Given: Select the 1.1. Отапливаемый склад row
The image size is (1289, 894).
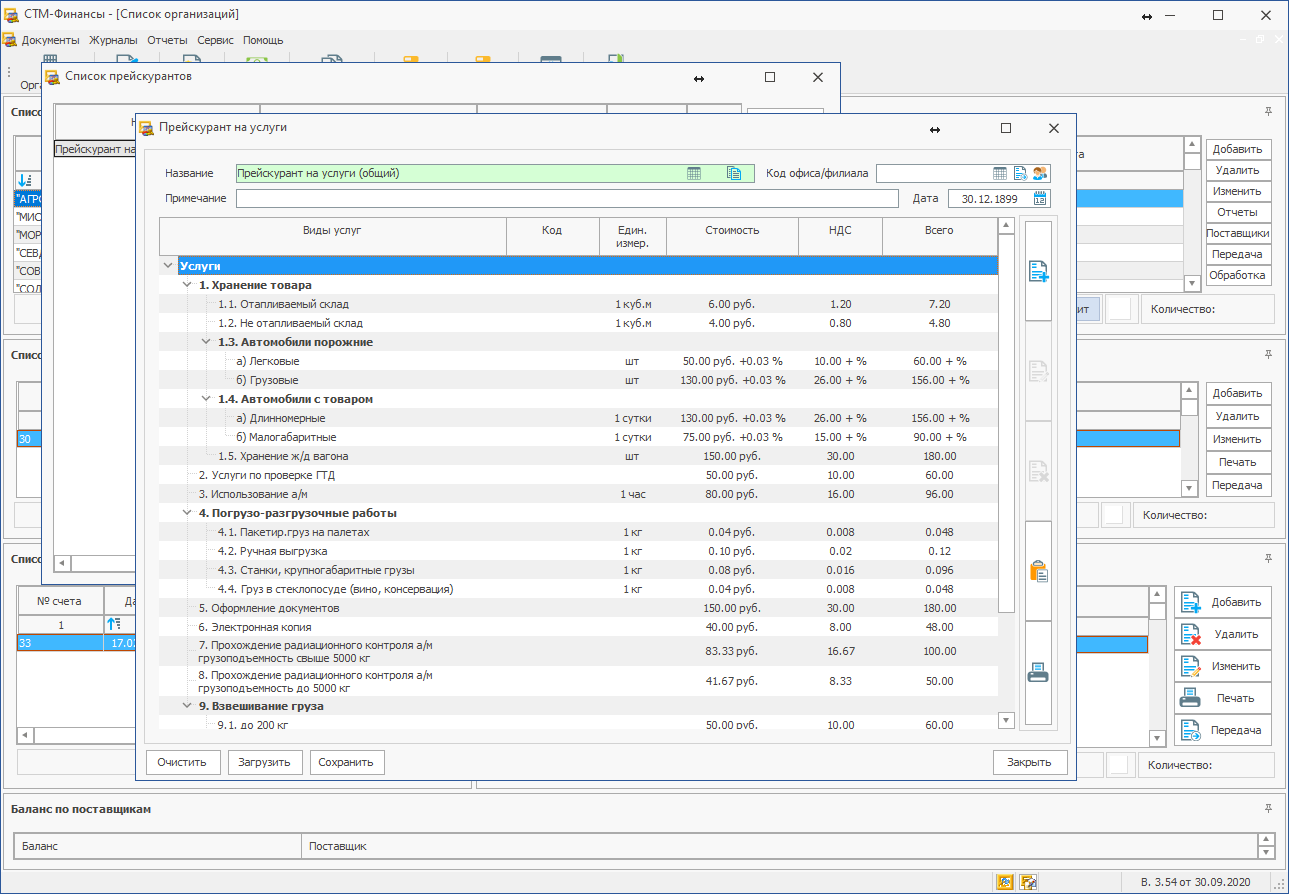Looking at the screenshot, I should click(578, 304).
